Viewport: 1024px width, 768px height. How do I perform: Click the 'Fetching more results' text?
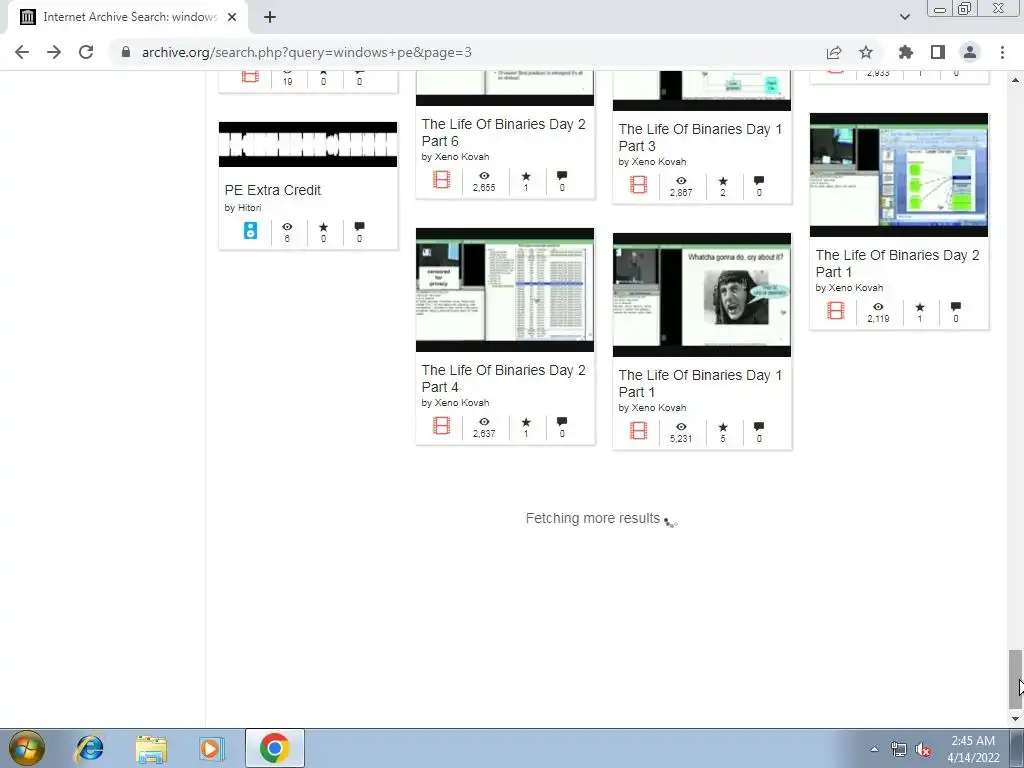[593, 519]
